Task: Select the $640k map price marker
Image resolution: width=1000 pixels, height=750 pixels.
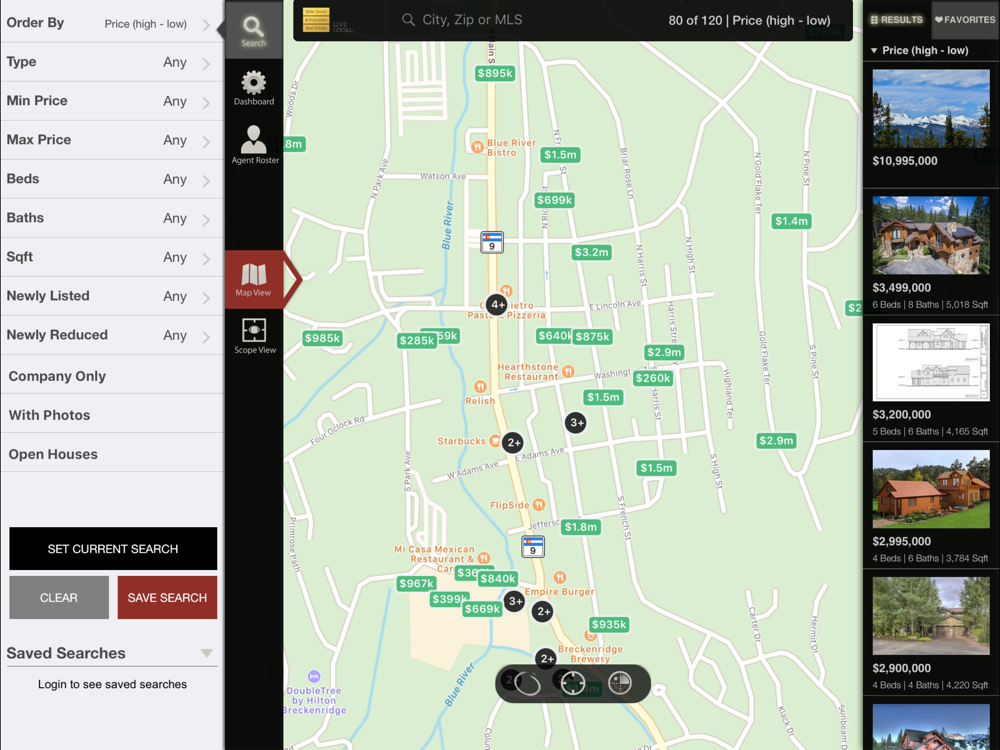Action: pos(554,336)
